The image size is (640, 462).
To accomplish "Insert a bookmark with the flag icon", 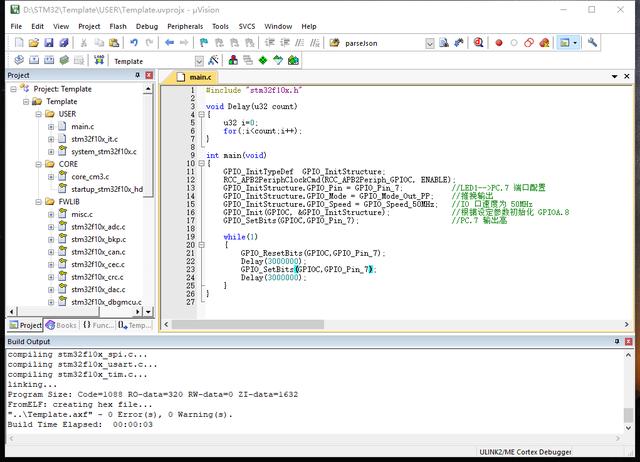I will coord(204,42).
